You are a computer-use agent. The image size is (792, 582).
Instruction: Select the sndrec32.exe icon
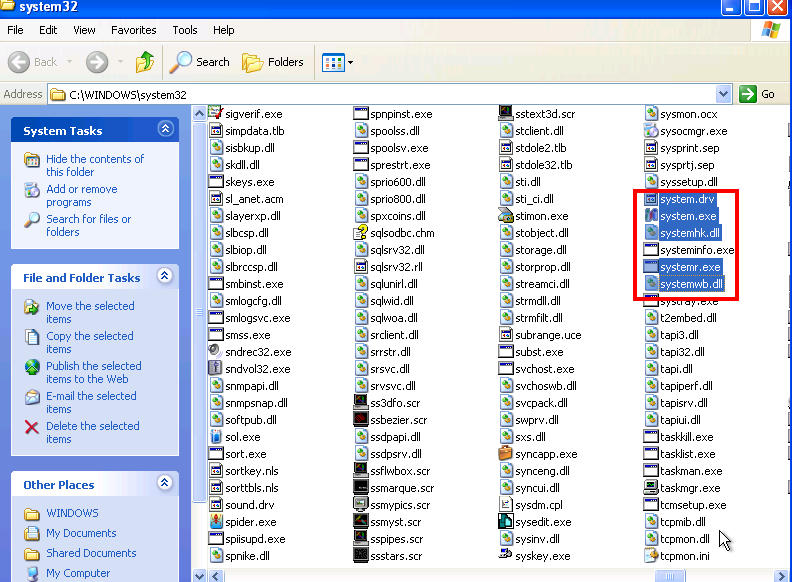216,351
